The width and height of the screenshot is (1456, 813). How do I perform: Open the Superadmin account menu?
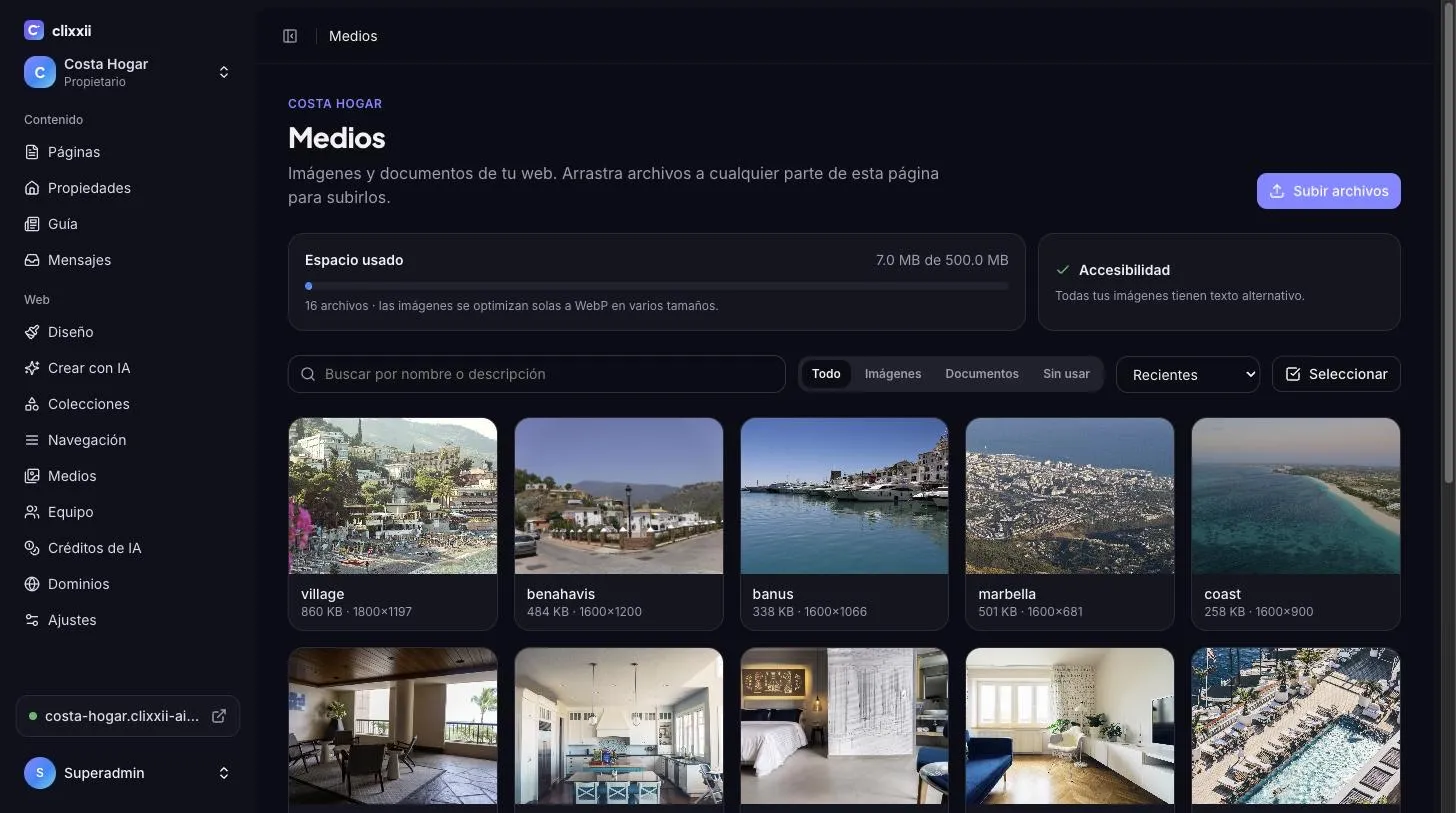(x=128, y=773)
